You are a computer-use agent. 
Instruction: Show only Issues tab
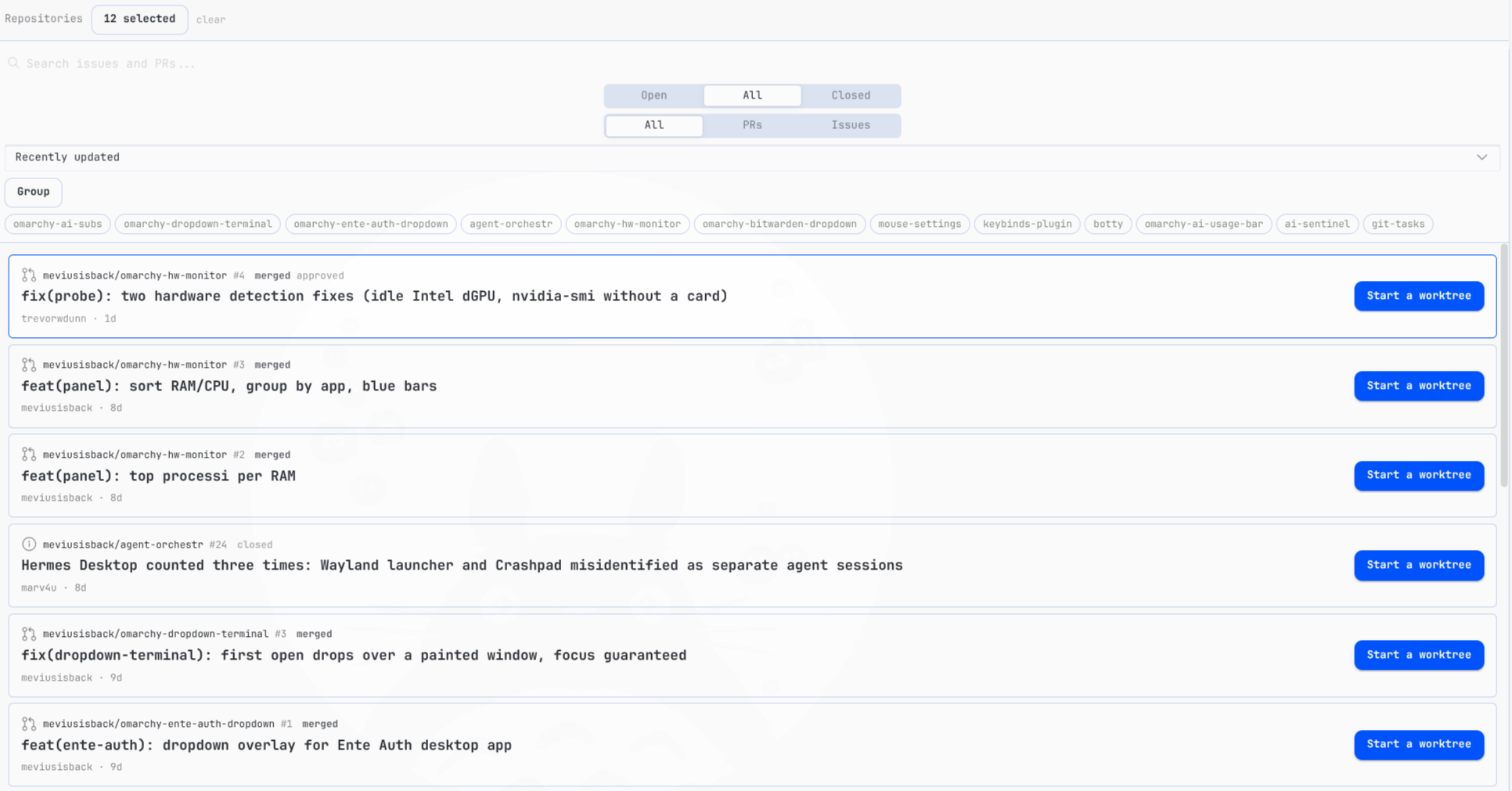point(851,125)
